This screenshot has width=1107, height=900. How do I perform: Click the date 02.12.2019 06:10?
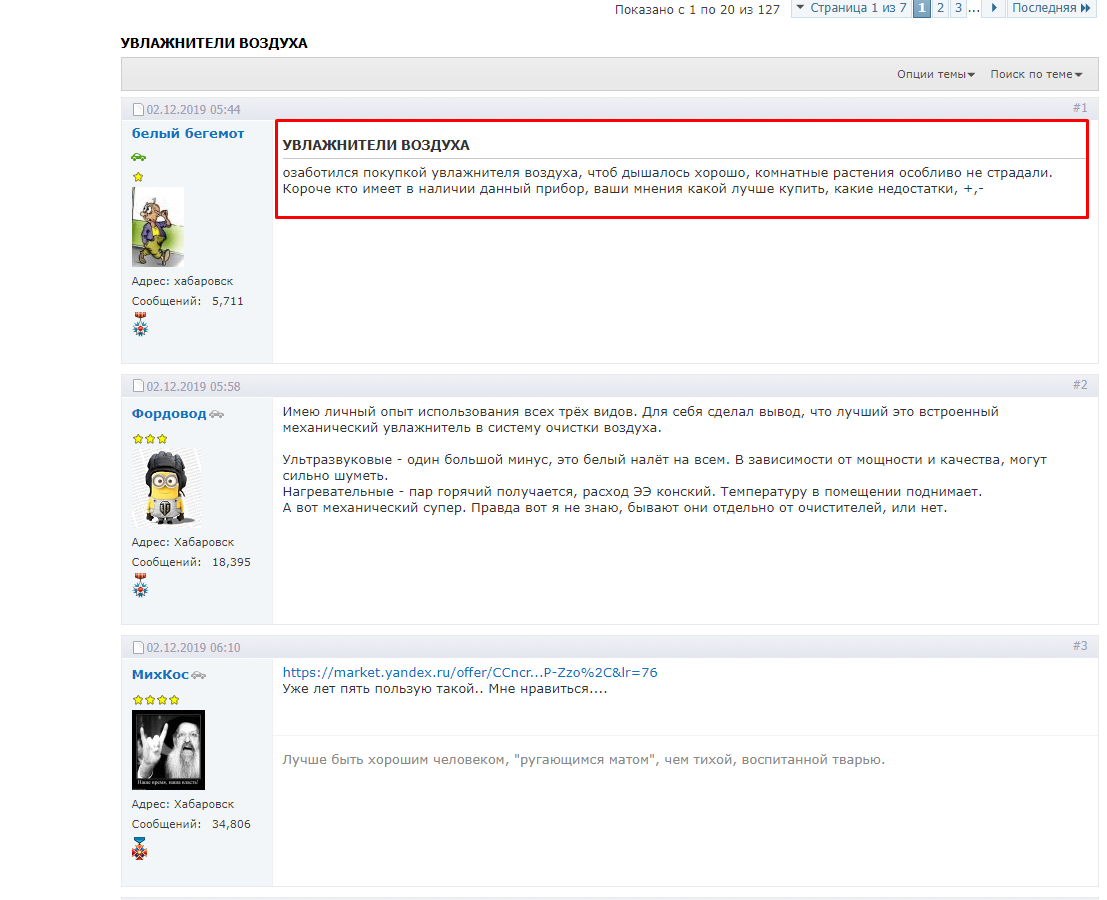tap(193, 647)
